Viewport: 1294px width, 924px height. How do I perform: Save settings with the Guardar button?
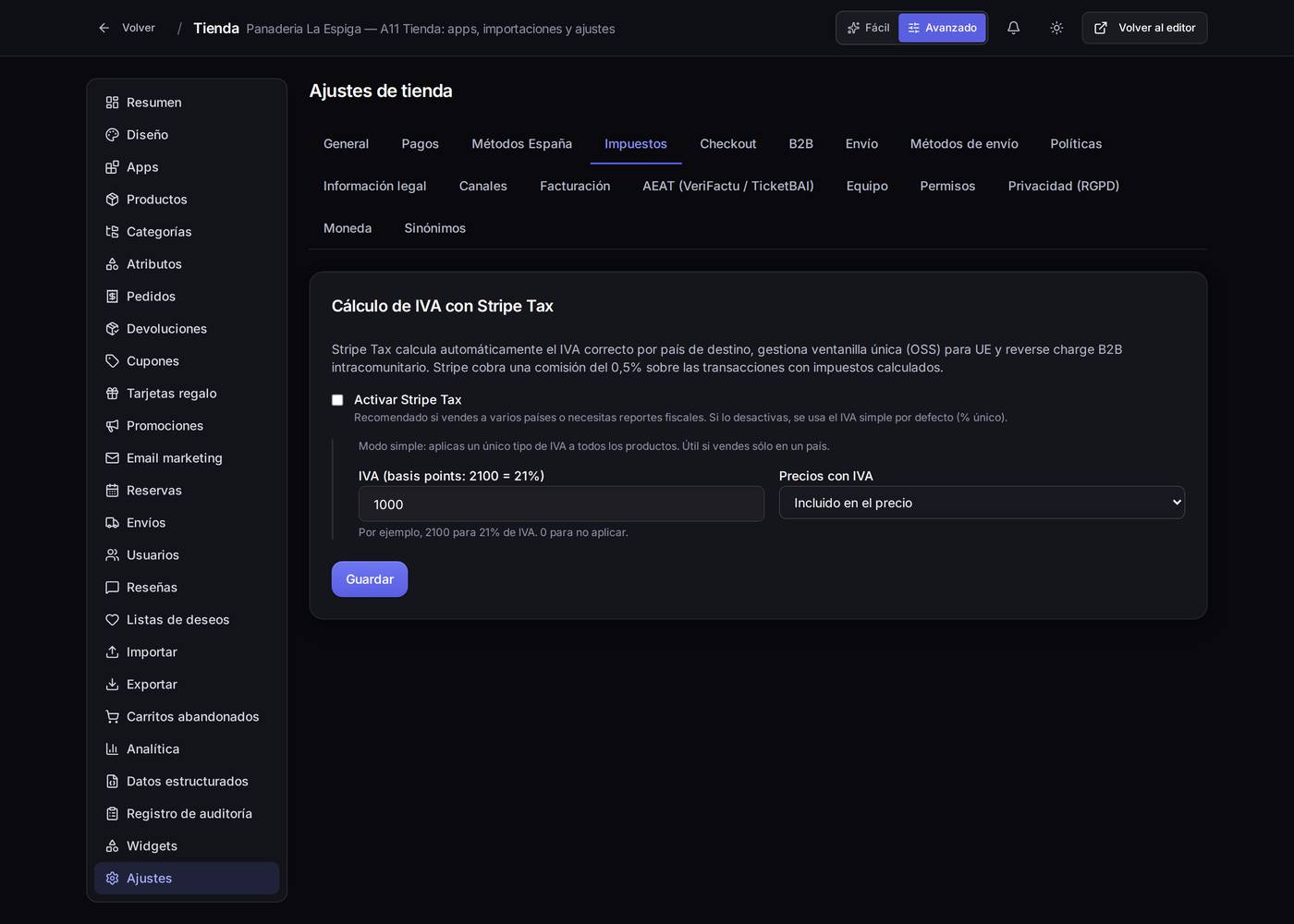click(370, 579)
